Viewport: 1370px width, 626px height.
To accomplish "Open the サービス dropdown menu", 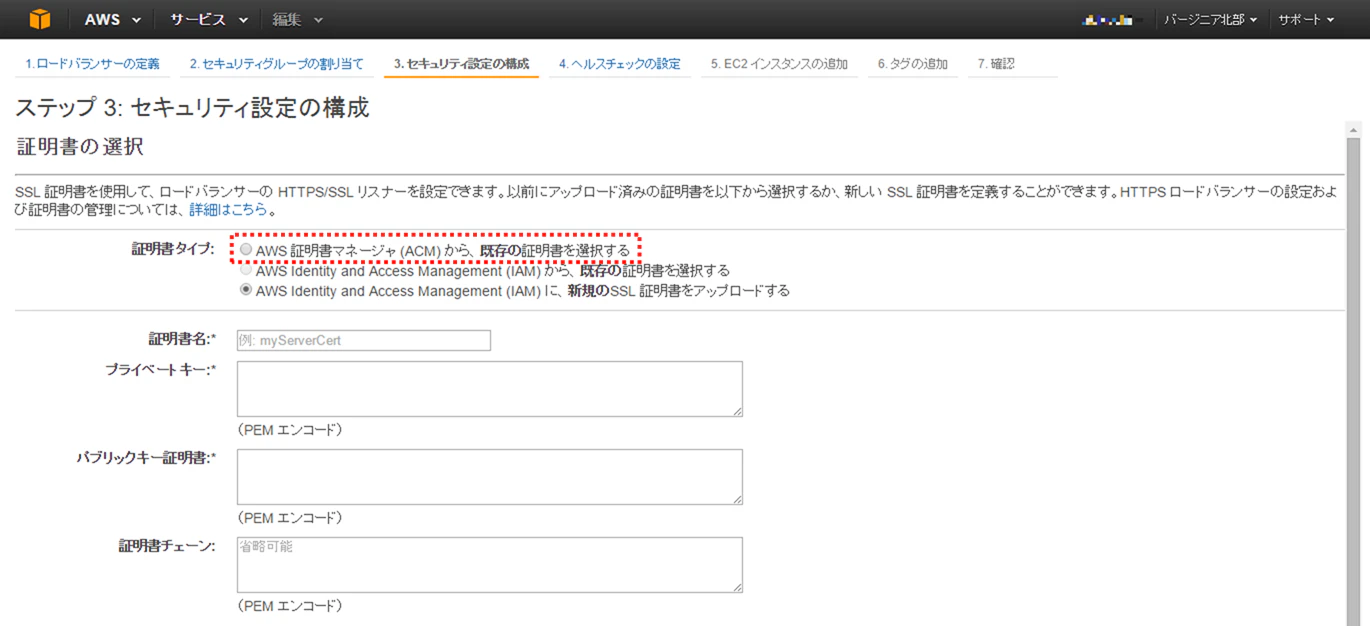I will [209, 20].
